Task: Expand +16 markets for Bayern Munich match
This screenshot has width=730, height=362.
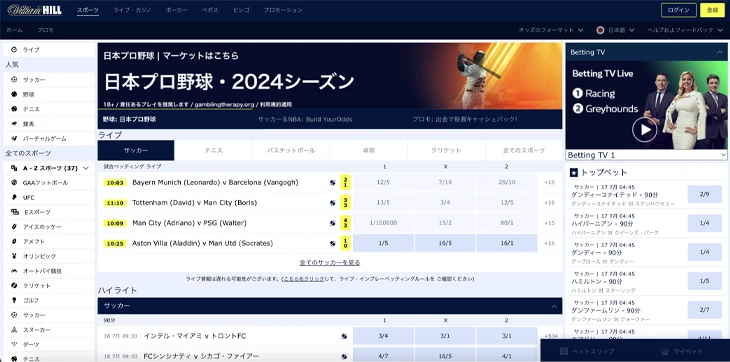Action: coord(549,183)
